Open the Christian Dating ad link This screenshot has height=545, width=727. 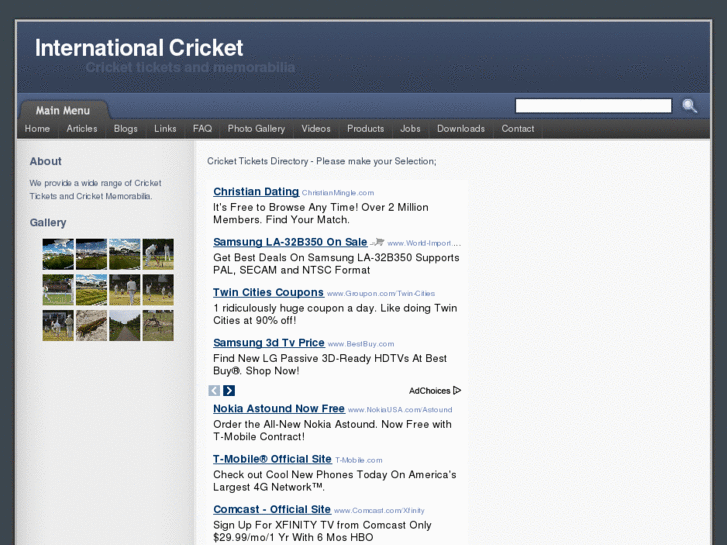[256, 192]
